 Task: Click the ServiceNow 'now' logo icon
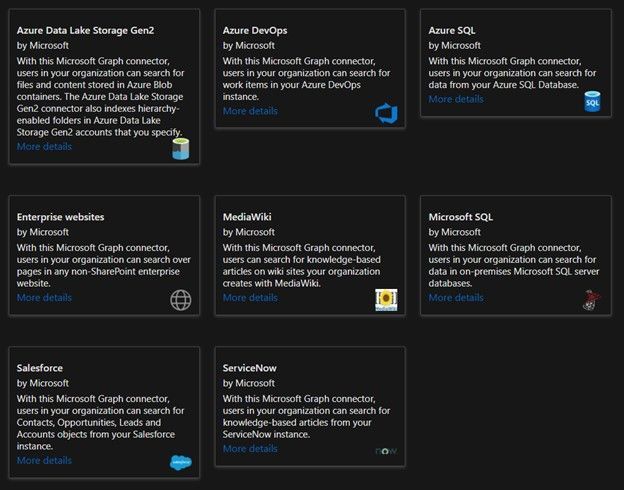point(386,451)
